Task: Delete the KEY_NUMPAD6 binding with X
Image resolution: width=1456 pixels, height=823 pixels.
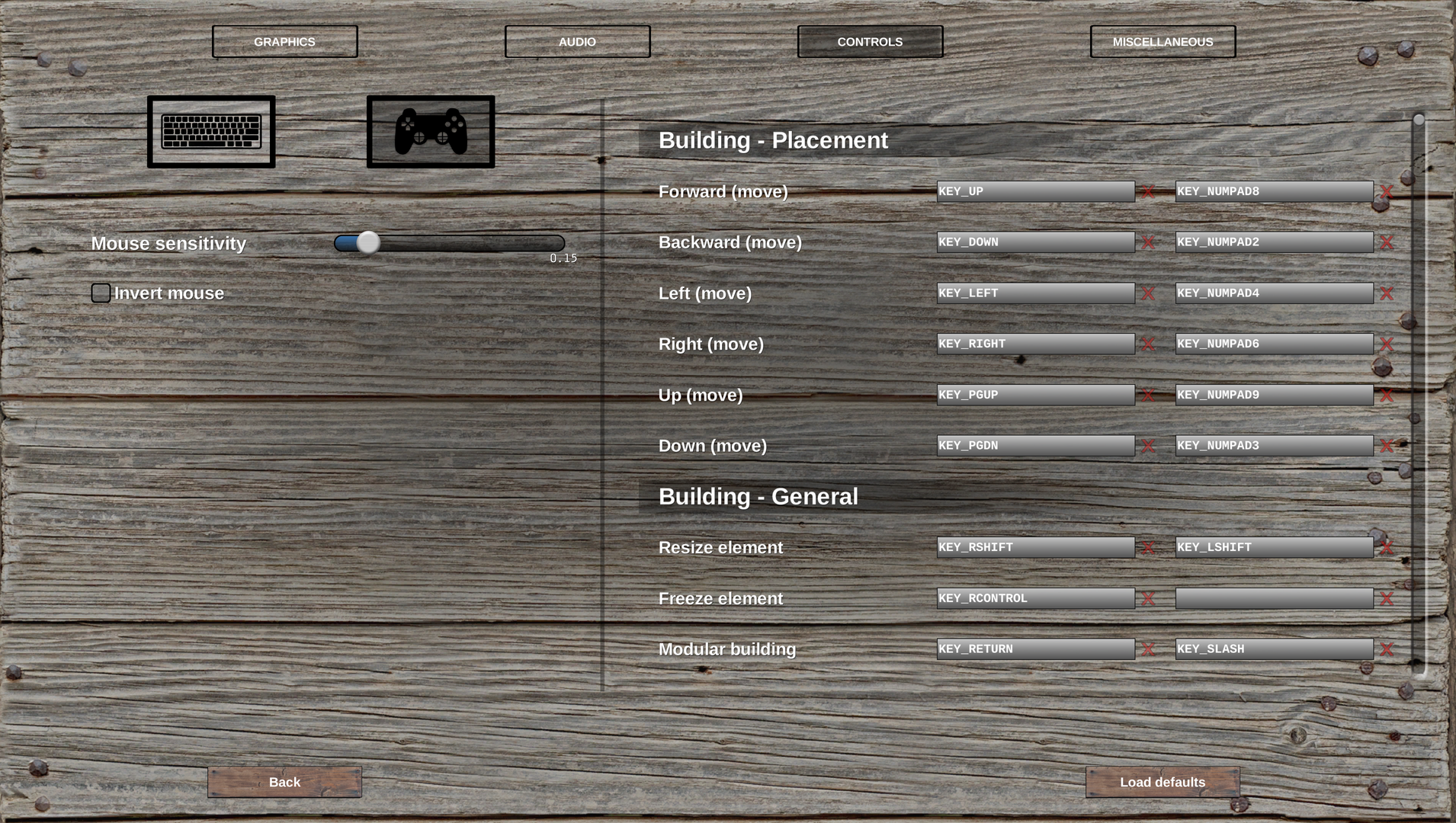Action: click(1387, 344)
